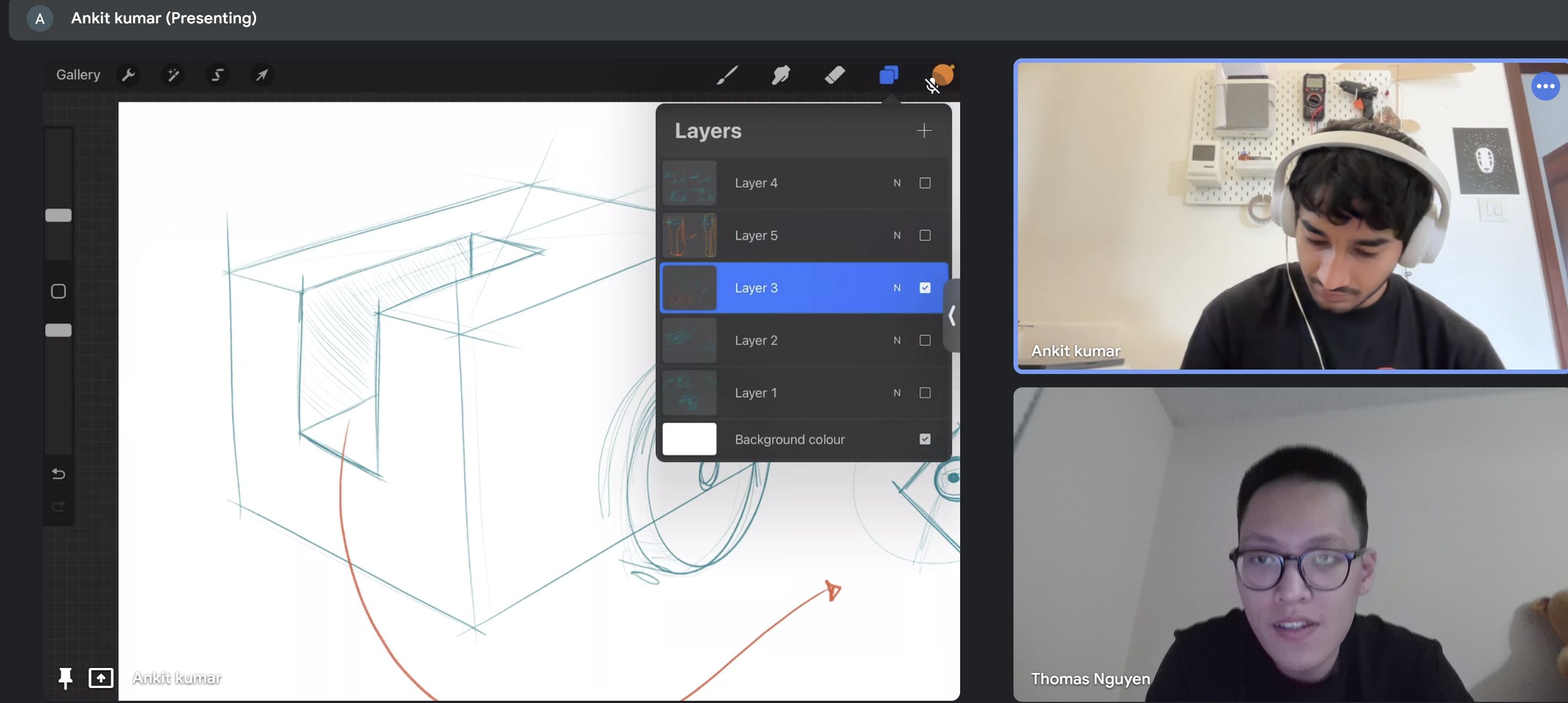1568x703 pixels.
Task: Select the Layer 5 name row
Action: pyautogui.click(x=804, y=235)
